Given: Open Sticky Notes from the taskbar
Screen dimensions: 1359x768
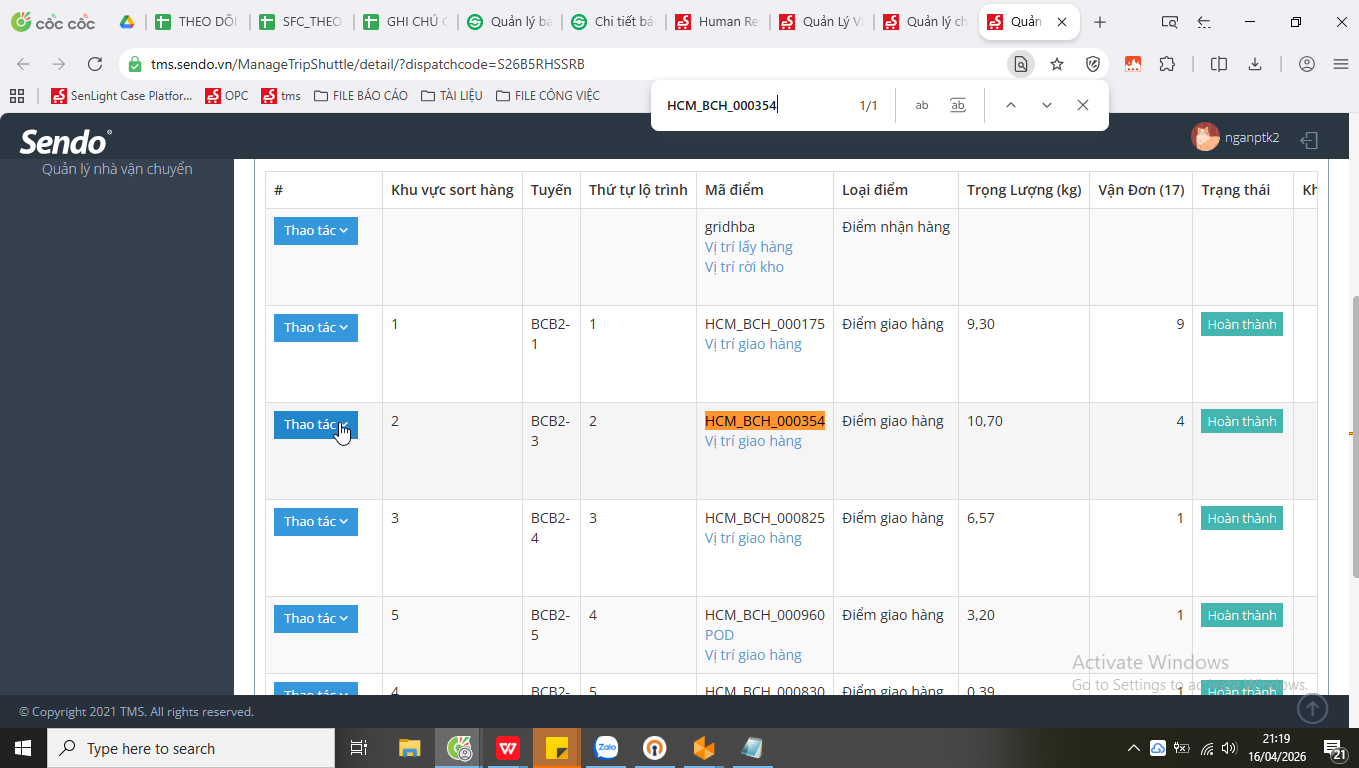Looking at the screenshot, I should pos(557,748).
